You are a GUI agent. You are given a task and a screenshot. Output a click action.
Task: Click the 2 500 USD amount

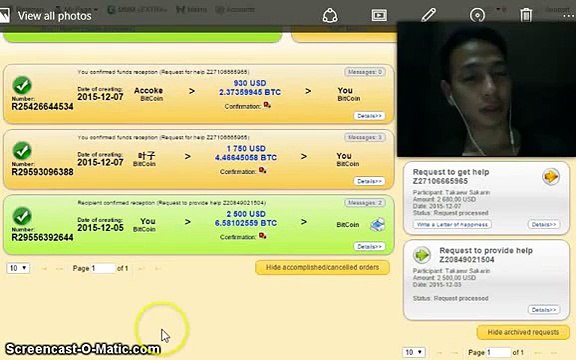click(x=246, y=214)
